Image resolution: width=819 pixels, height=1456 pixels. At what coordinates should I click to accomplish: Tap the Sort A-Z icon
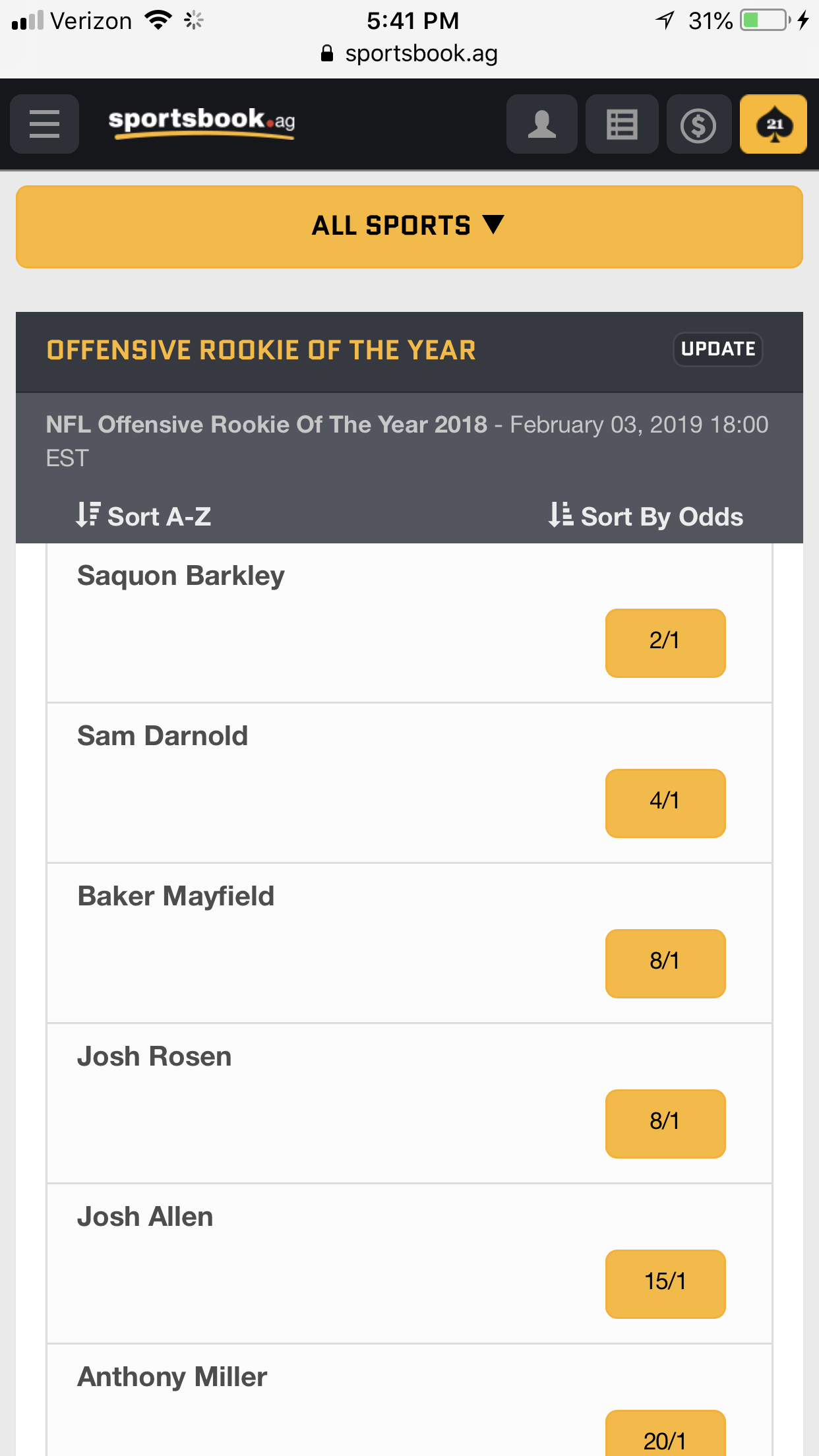pos(88,515)
